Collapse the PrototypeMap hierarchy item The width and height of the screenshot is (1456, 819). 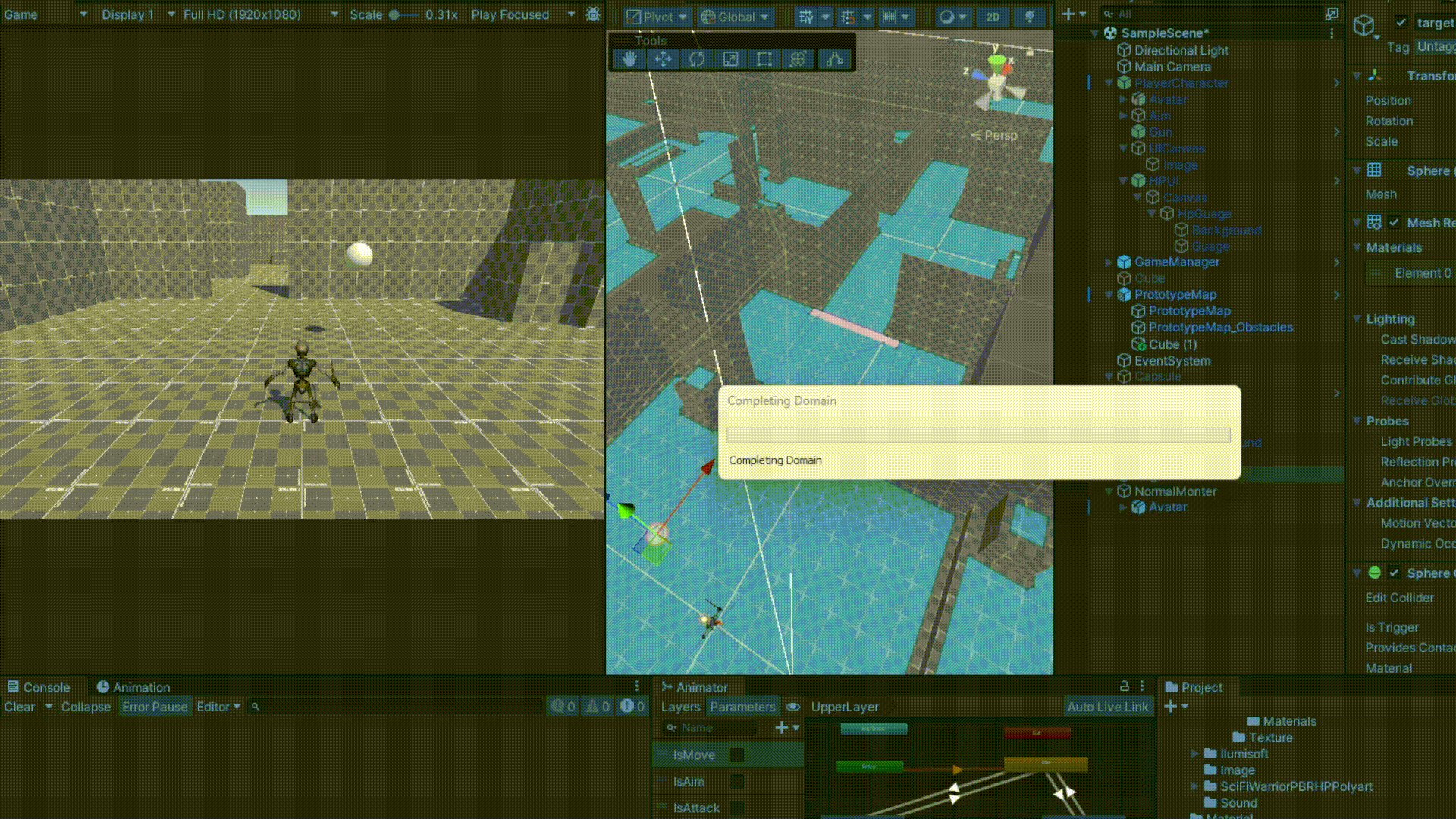click(x=1109, y=294)
